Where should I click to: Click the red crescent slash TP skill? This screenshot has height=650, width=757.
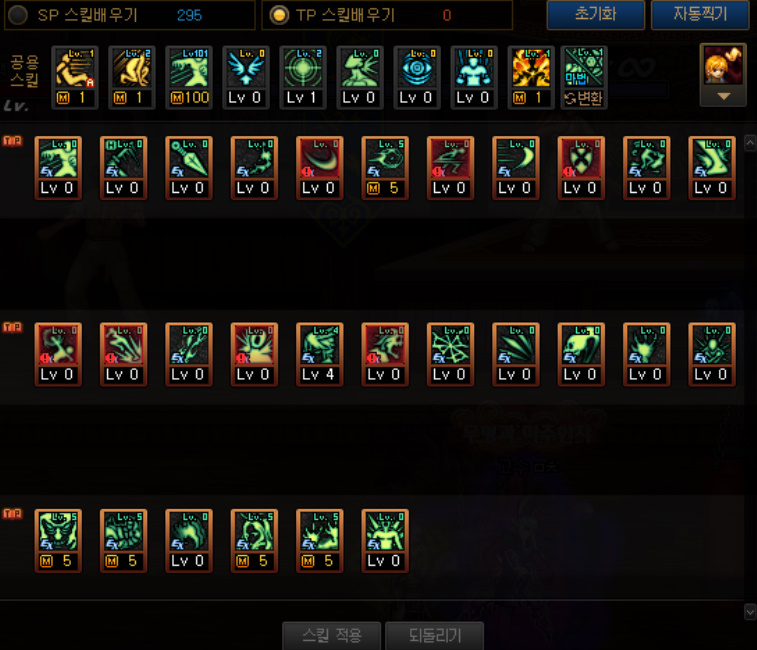(320, 168)
